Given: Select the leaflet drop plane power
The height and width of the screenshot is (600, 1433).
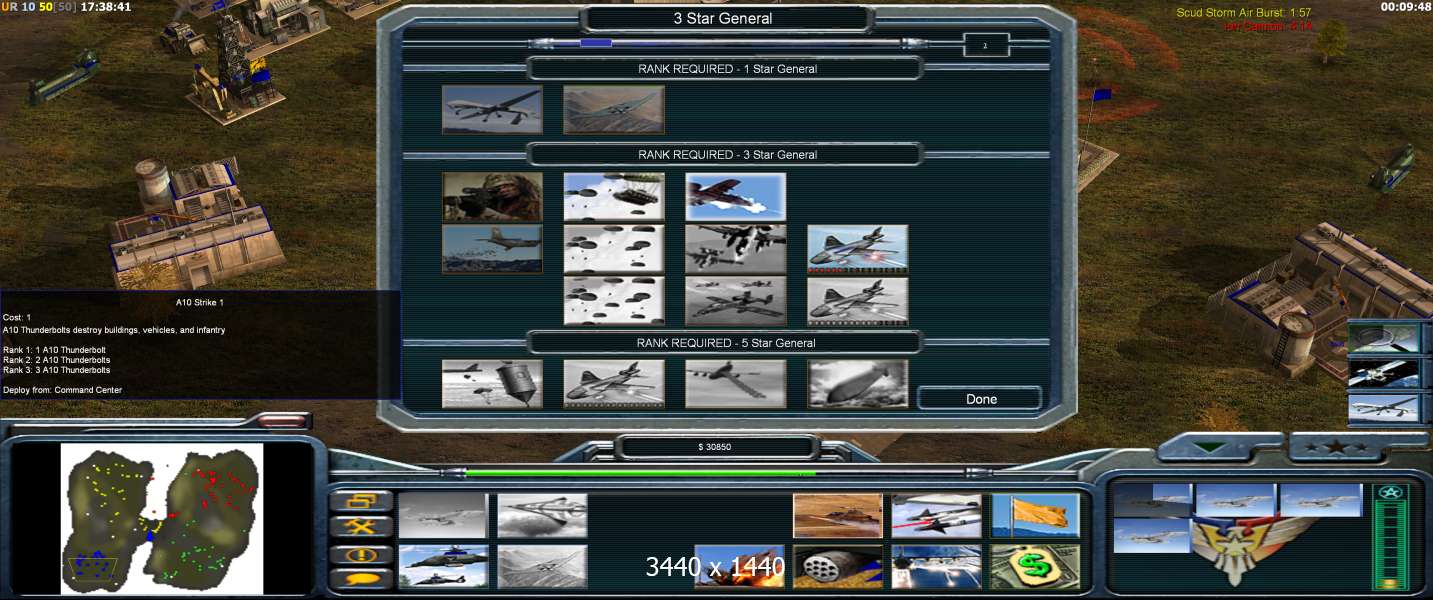Looking at the screenshot, I should pos(492,249).
